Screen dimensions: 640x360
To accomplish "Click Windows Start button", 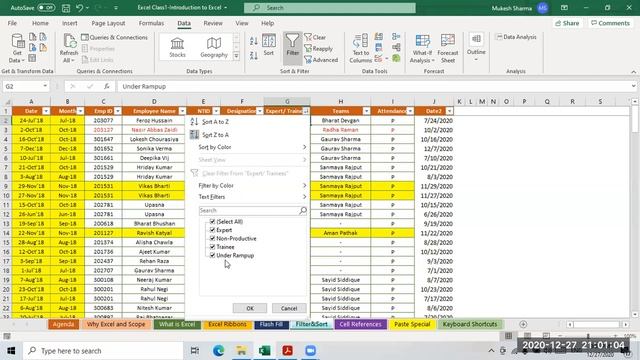I will 11,351.
